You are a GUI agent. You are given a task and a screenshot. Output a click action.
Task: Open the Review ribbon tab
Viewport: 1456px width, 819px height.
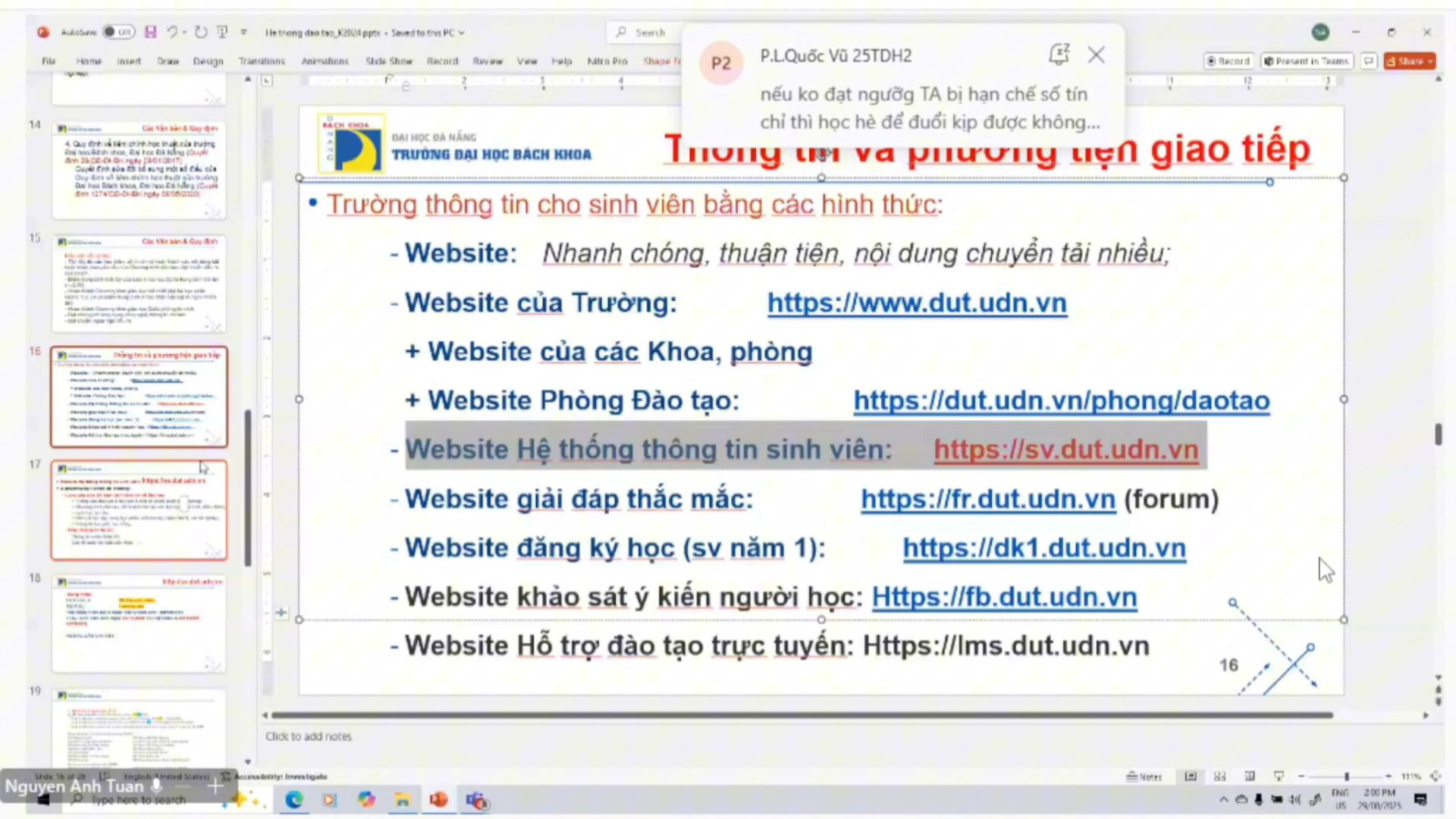tap(488, 61)
